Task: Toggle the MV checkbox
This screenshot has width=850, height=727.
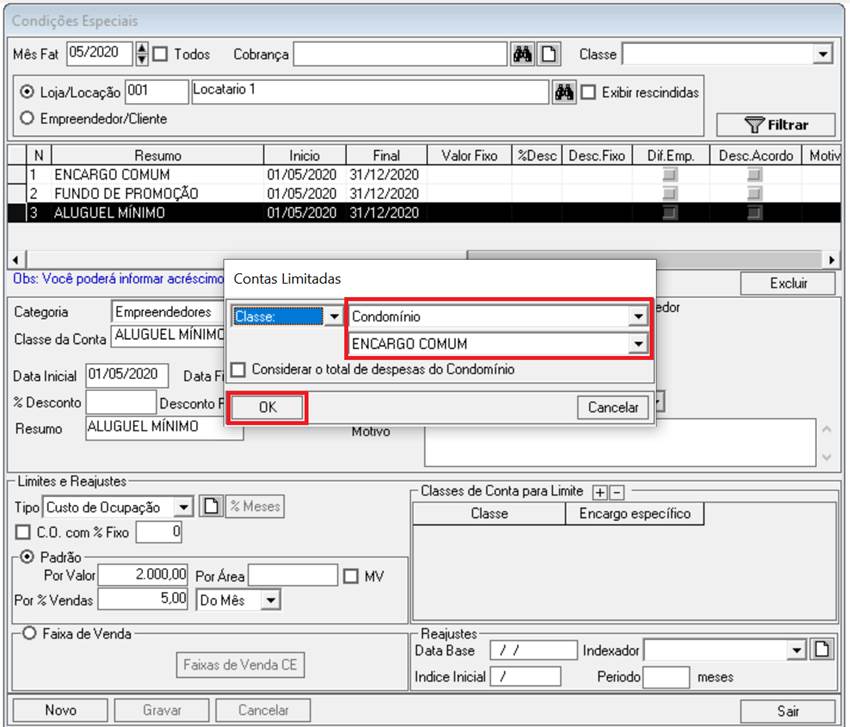Action: pos(351,576)
